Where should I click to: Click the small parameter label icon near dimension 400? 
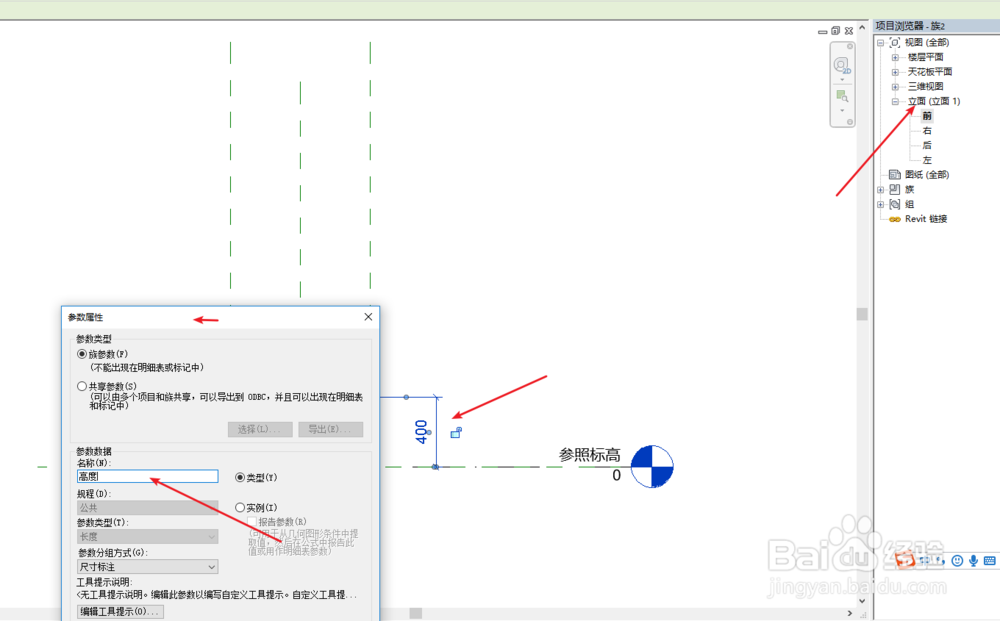tap(457, 432)
